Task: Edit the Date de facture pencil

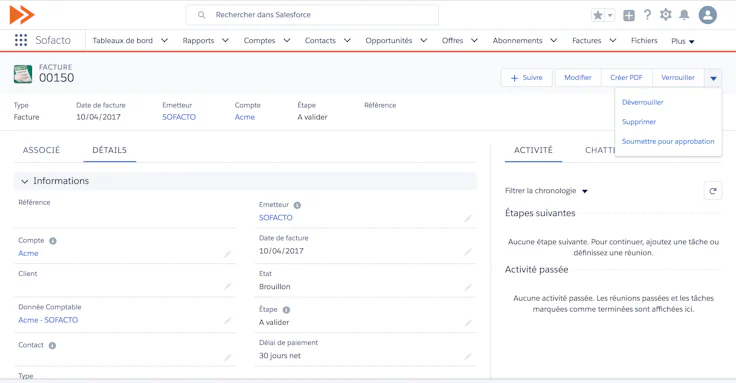Action: pos(468,252)
